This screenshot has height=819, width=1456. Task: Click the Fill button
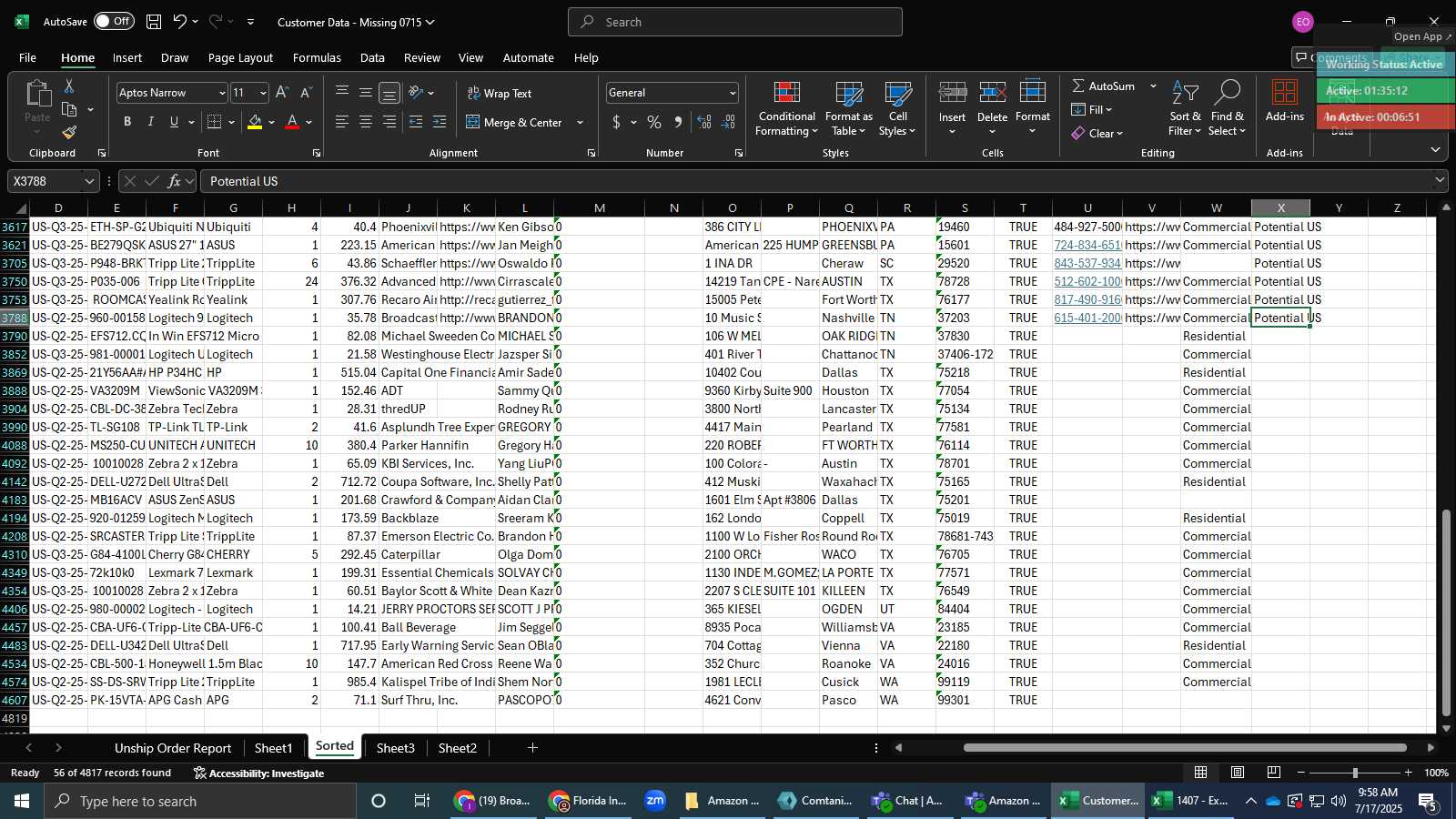pos(1092,109)
